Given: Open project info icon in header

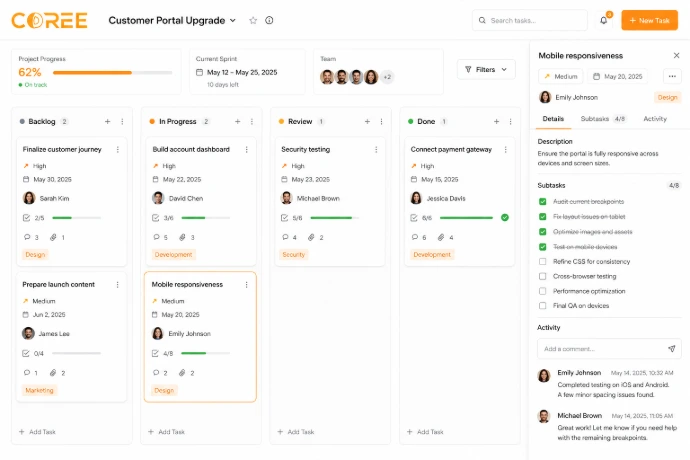Looking at the screenshot, I should 269,20.
